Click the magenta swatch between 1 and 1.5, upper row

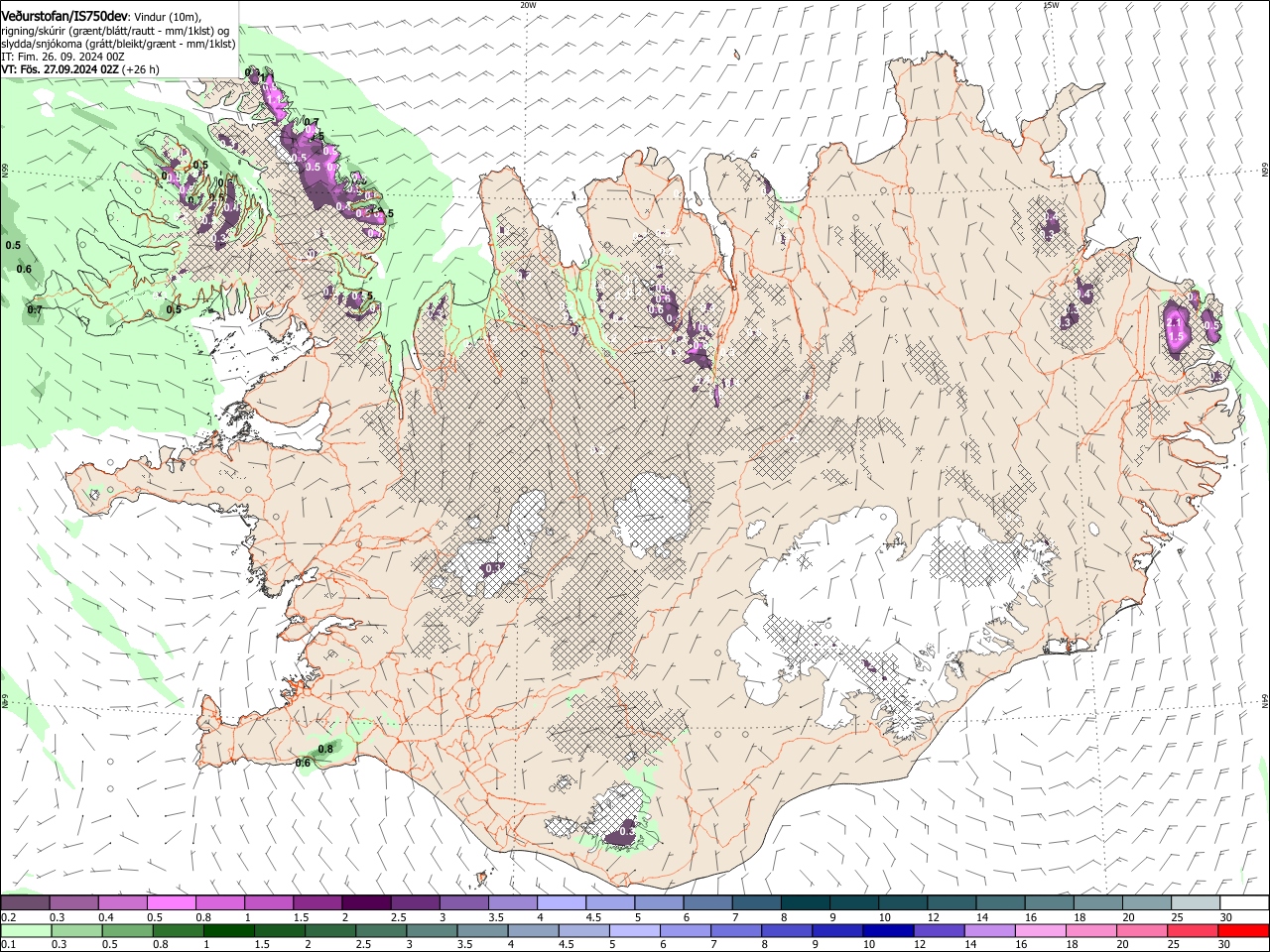pos(268,903)
